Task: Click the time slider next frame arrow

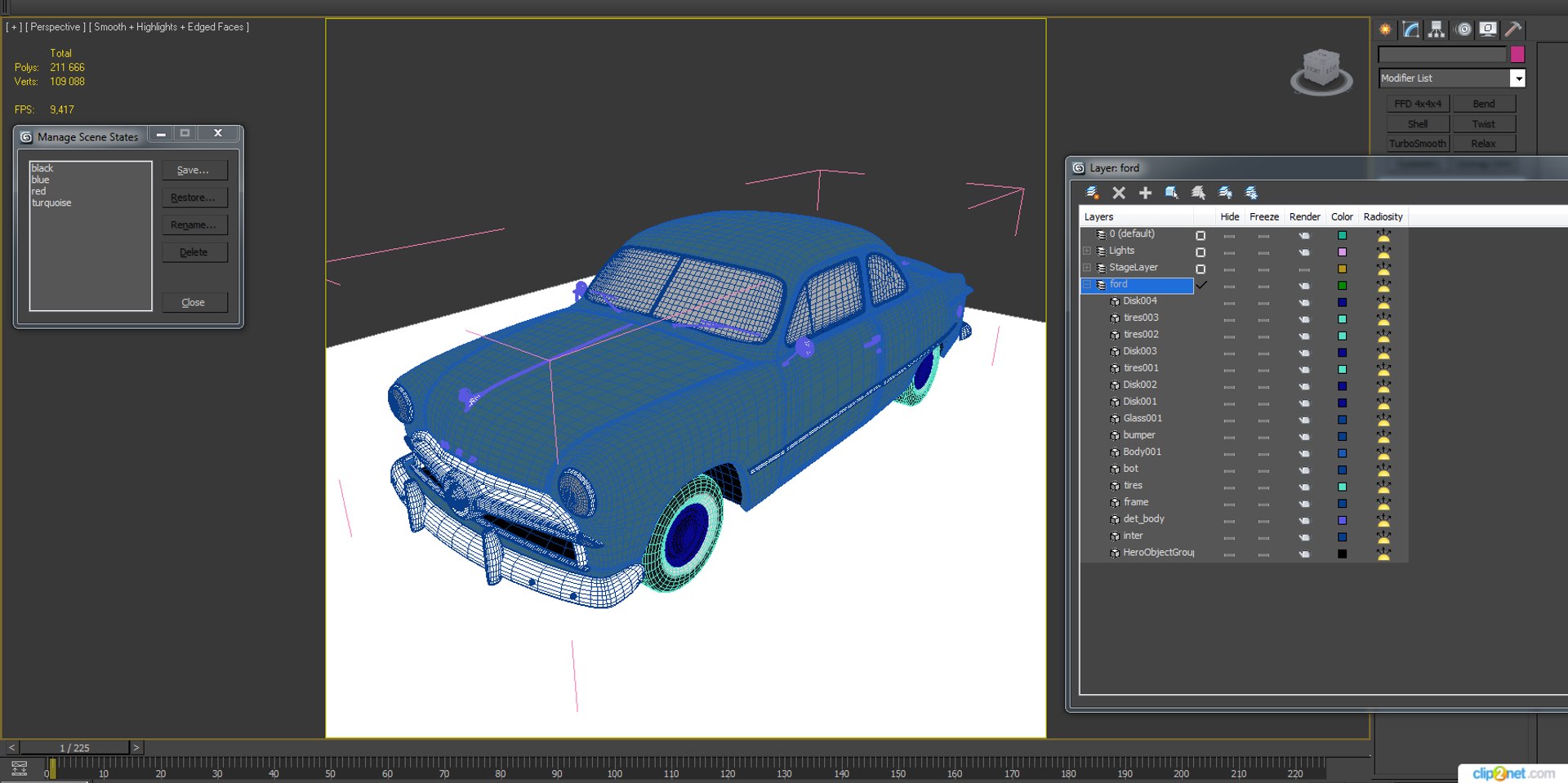Action: (136, 747)
